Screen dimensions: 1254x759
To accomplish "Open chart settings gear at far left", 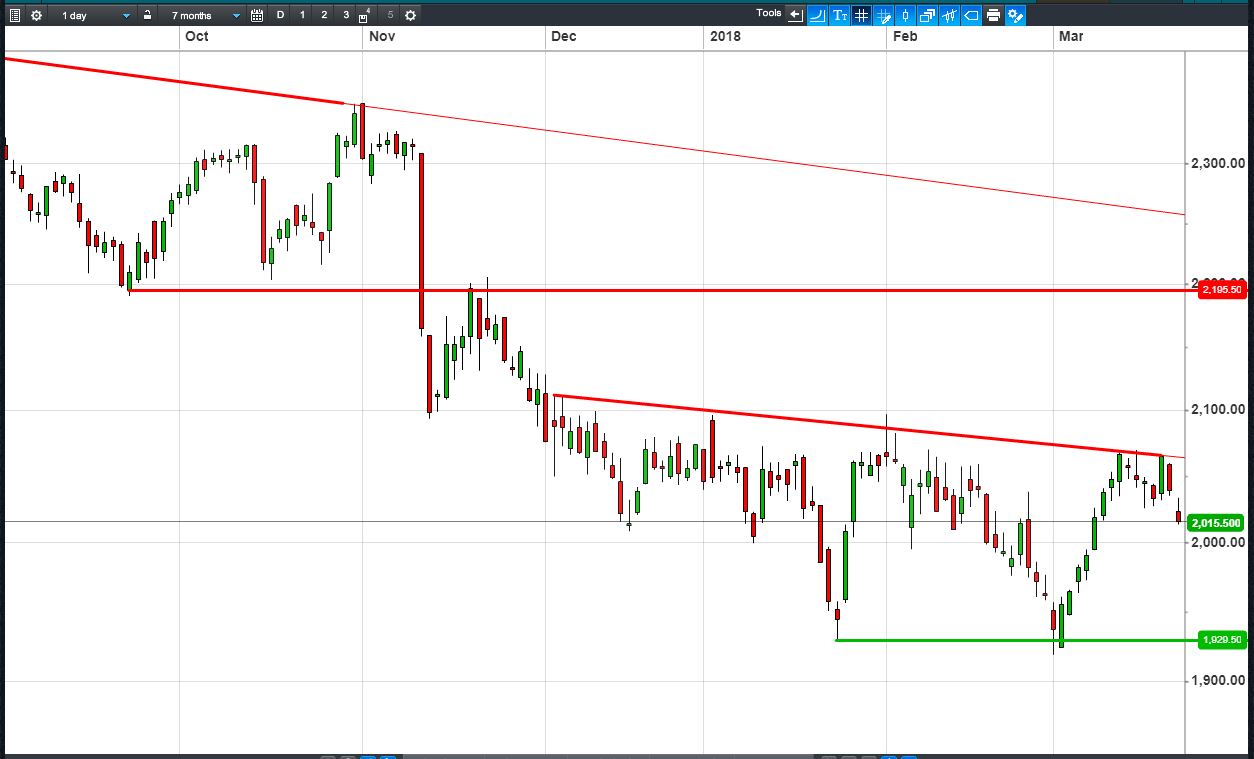I will click(37, 15).
